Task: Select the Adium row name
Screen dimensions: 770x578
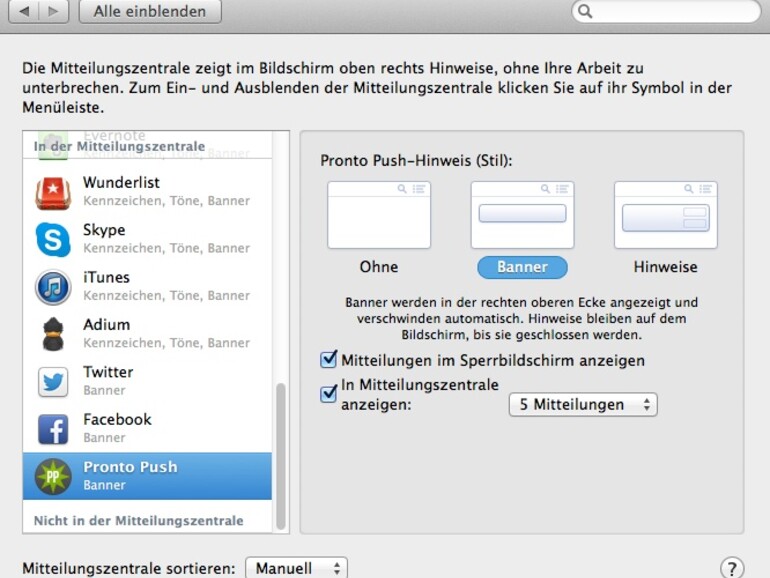Action: (107, 325)
